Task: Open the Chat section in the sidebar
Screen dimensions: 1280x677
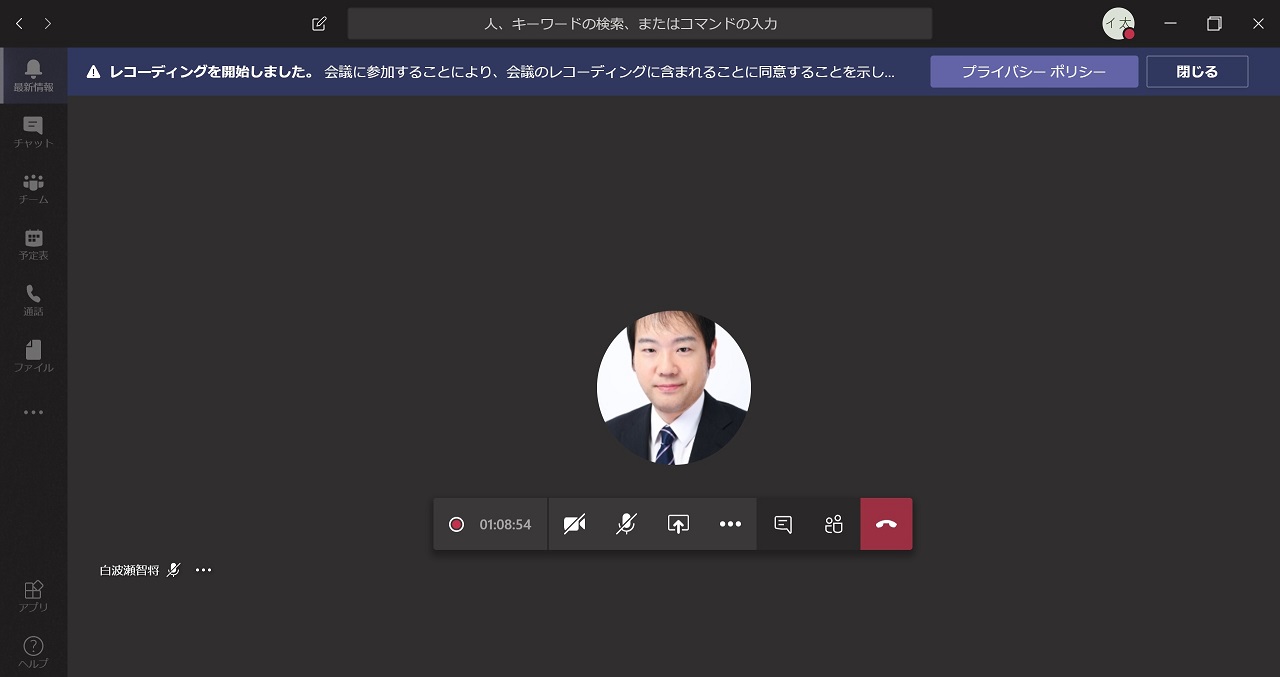Action: coord(33,132)
